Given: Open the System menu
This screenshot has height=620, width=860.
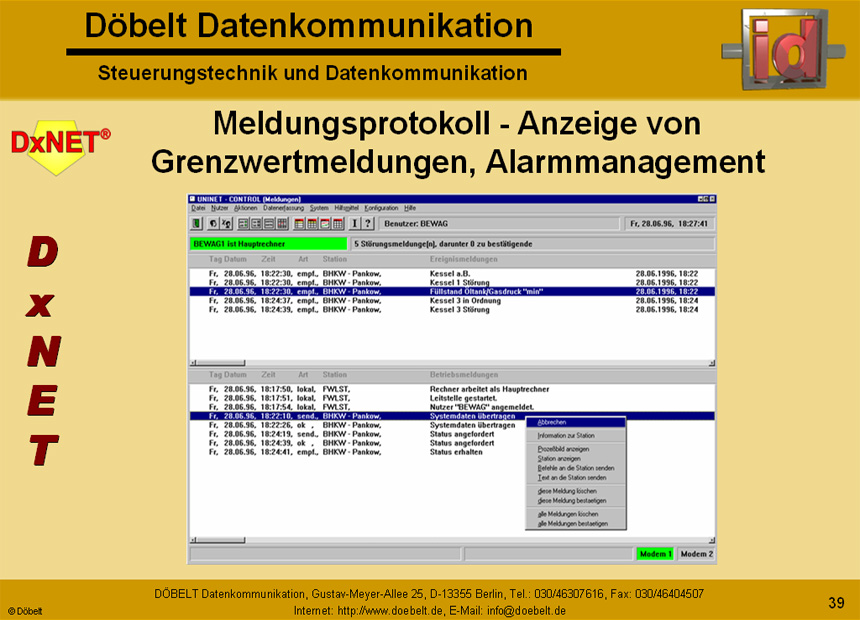Looking at the screenshot, I should tap(319, 208).
